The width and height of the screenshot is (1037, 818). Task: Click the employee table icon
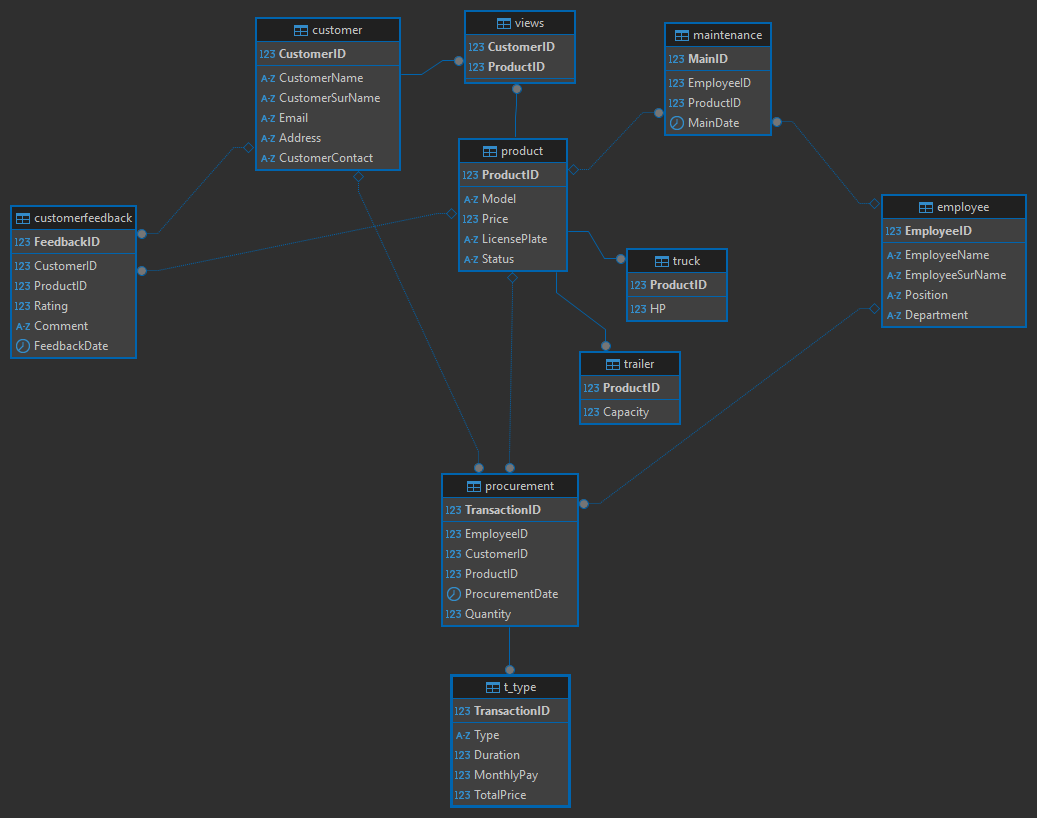click(926, 207)
